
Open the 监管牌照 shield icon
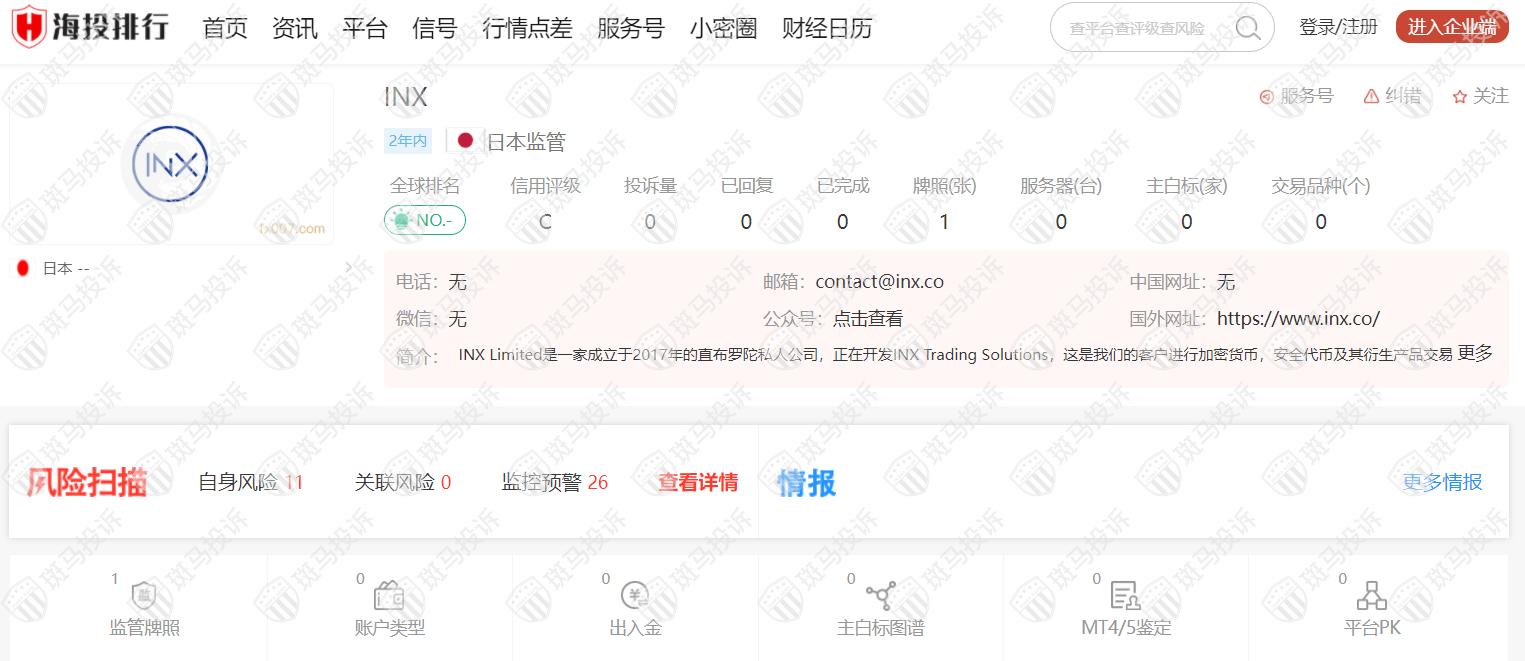click(144, 596)
